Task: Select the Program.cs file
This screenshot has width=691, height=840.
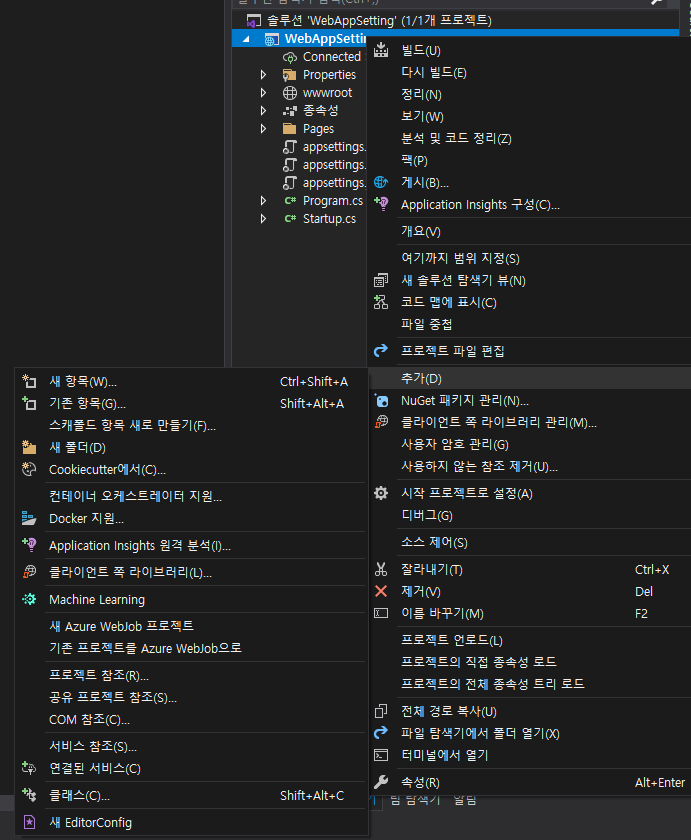Action: point(333,200)
